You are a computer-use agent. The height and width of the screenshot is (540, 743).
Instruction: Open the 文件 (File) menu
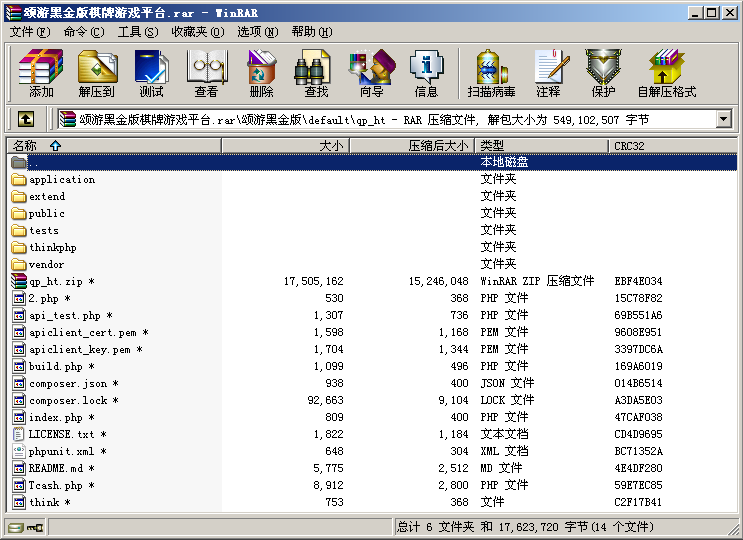[30, 32]
